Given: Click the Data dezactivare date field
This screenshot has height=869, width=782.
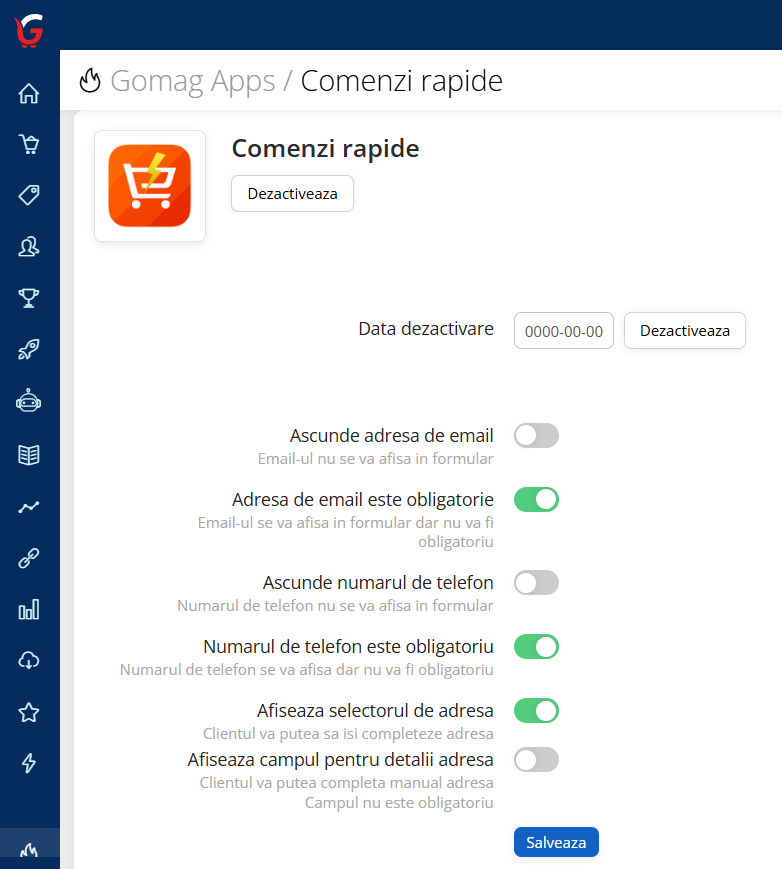Looking at the screenshot, I should point(564,331).
